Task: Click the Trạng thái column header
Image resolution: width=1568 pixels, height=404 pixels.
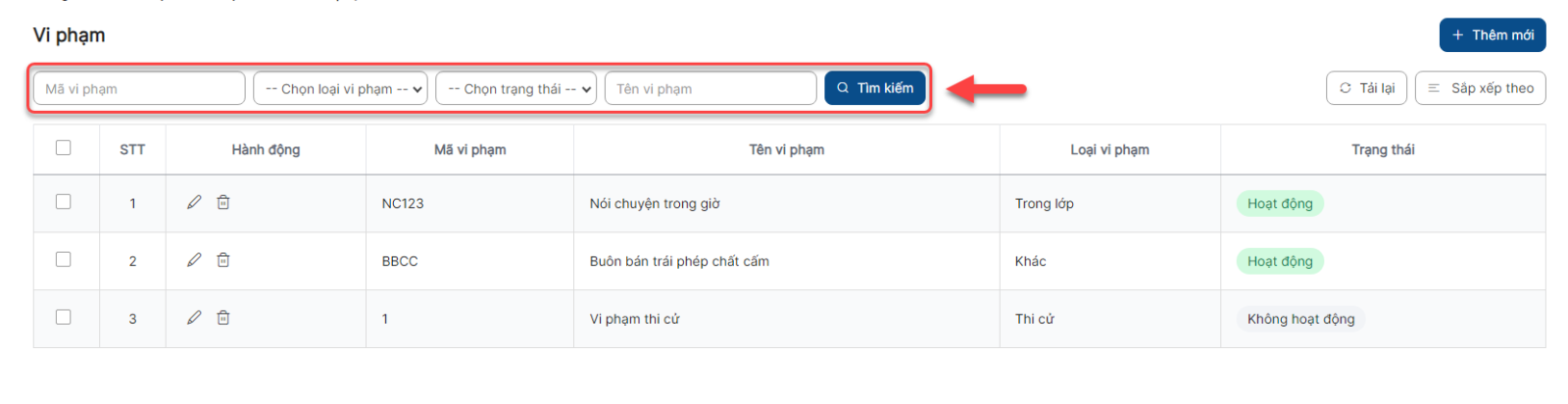Action: [1383, 150]
